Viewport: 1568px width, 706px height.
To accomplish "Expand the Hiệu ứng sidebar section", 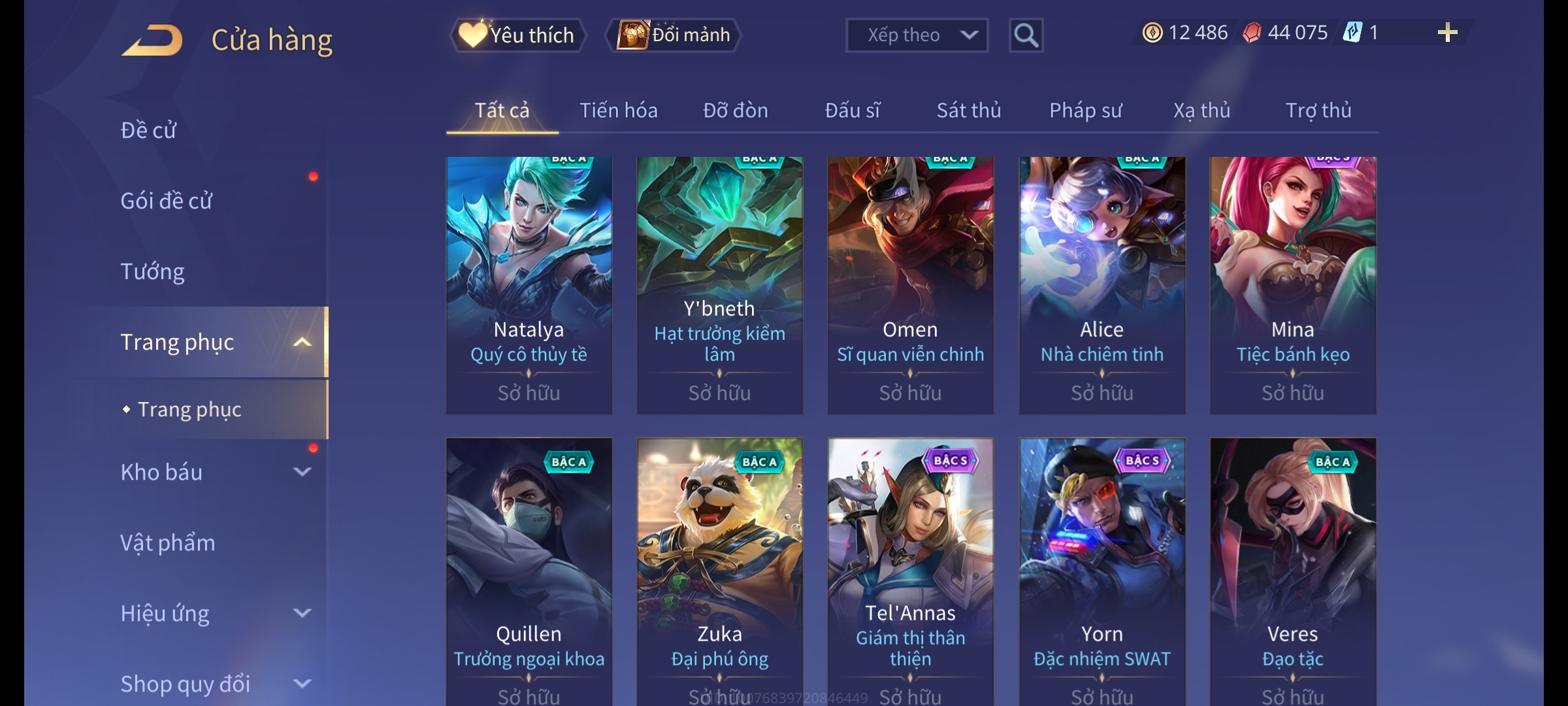I will point(302,613).
